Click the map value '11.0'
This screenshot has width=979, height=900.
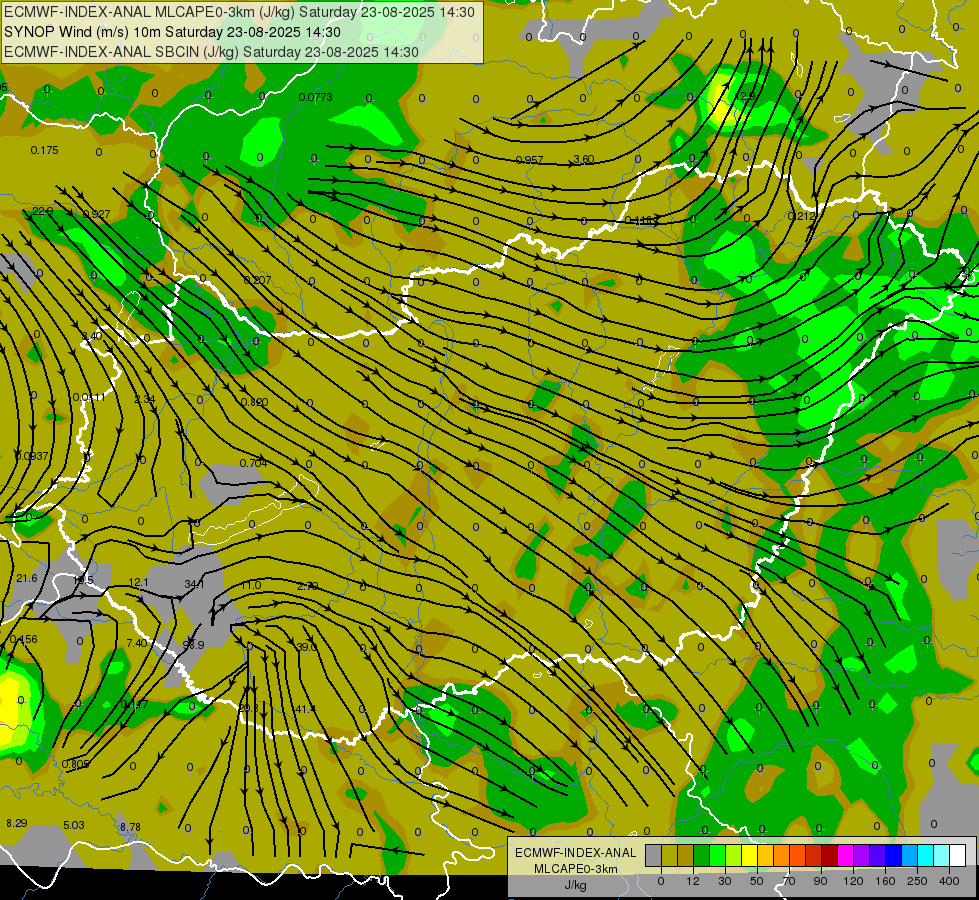tap(251, 586)
